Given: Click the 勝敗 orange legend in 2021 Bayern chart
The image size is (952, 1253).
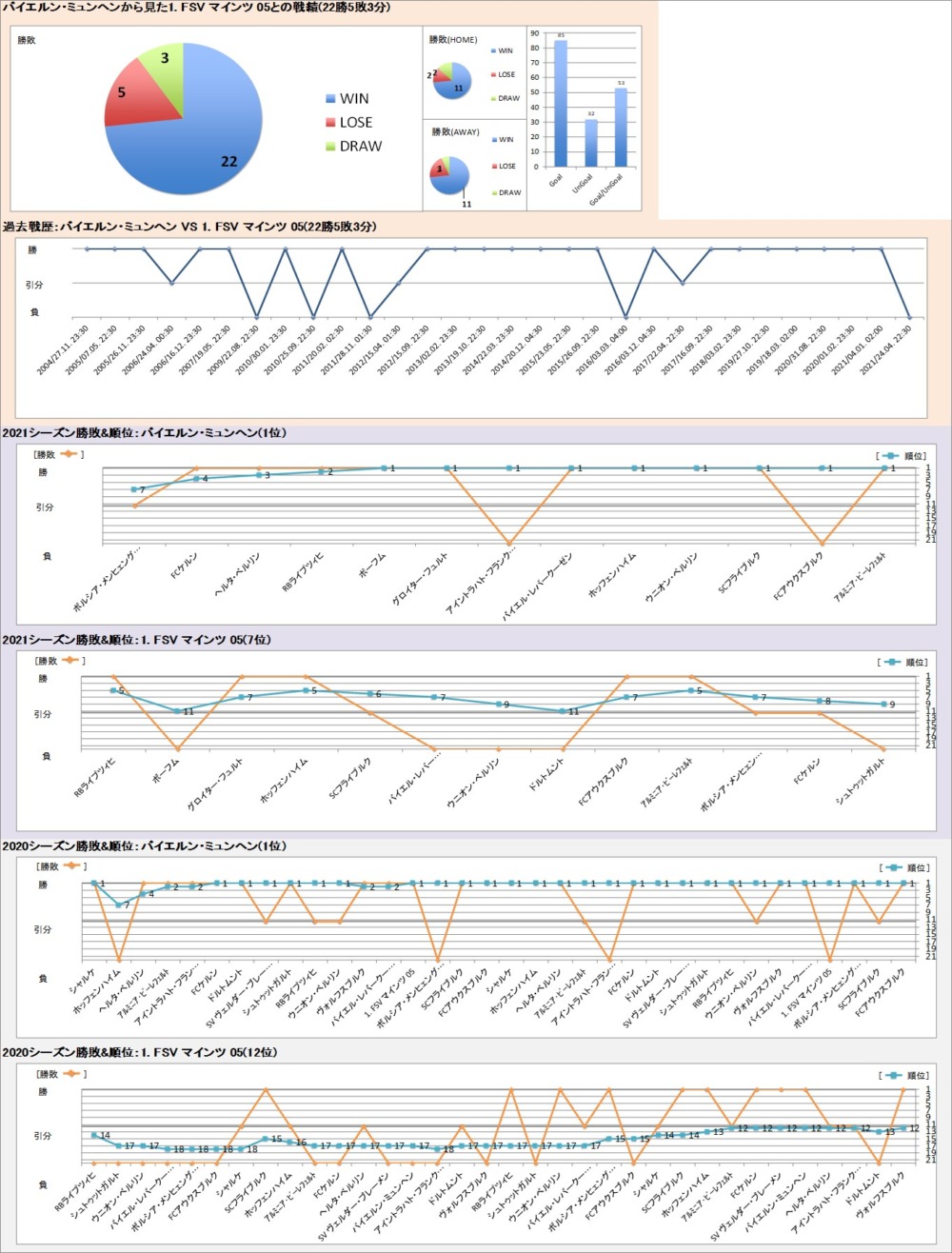Looking at the screenshot, I should (x=58, y=454).
